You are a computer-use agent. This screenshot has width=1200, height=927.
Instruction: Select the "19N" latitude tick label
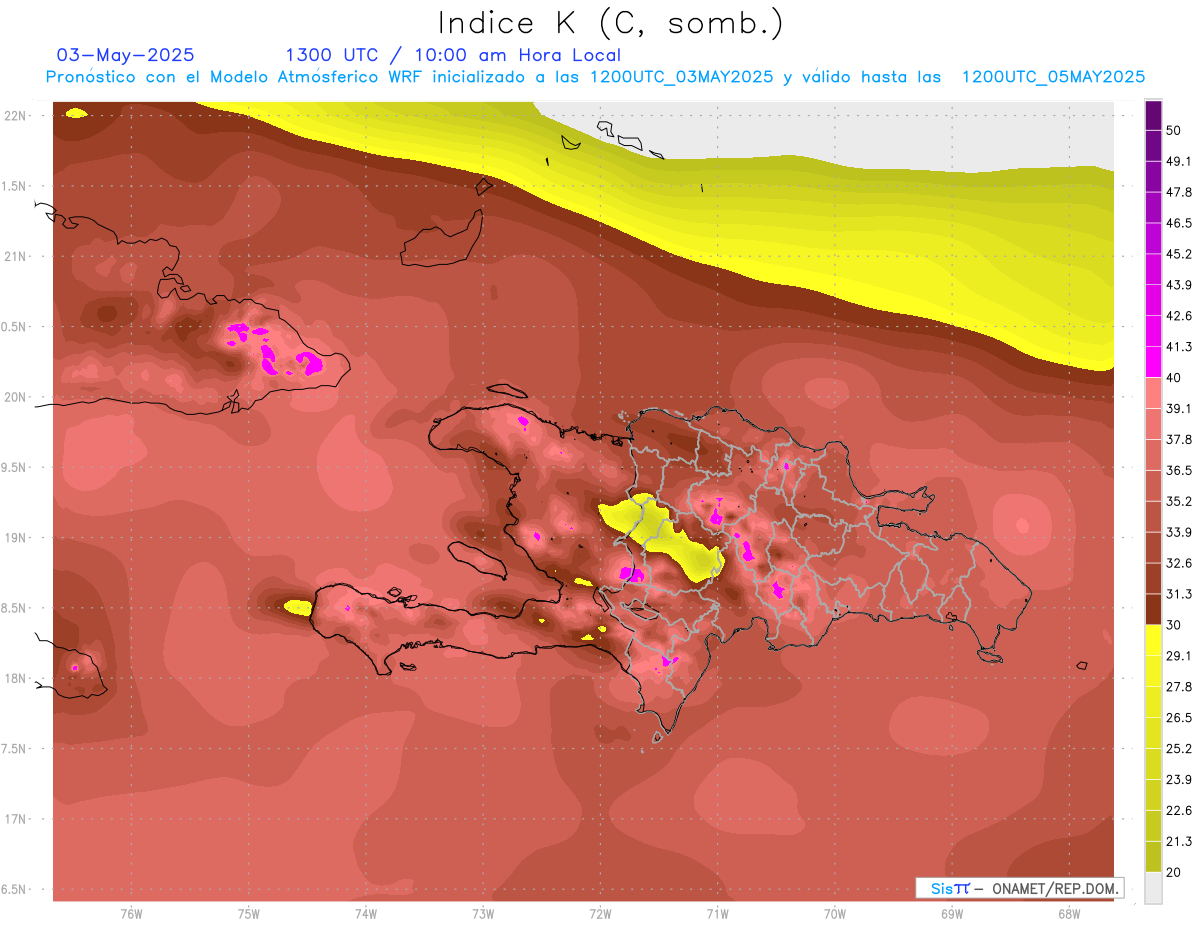[x=16, y=538]
